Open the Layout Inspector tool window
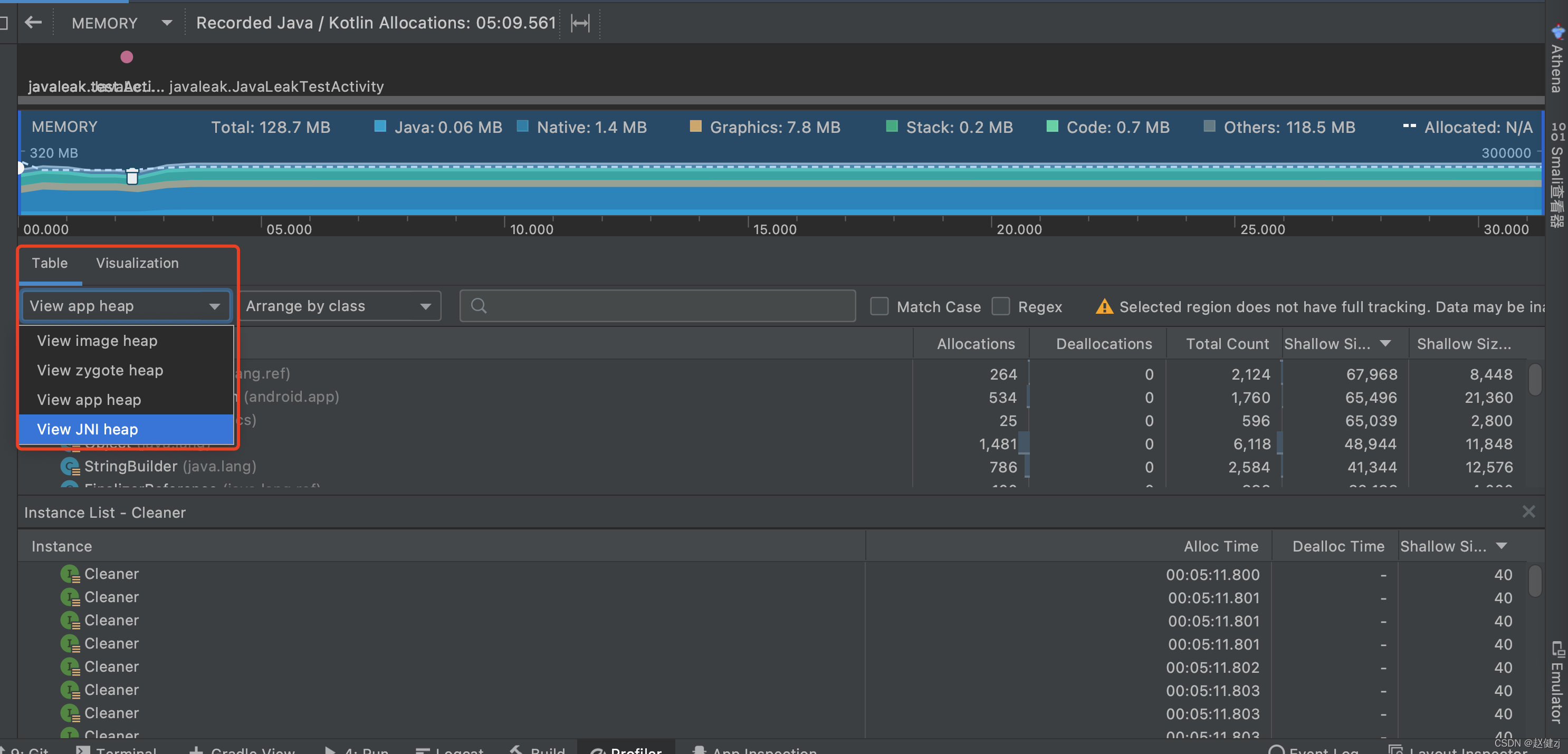Image resolution: width=1568 pixels, height=754 pixels. pyautogui.click(x=1461, y=750)
